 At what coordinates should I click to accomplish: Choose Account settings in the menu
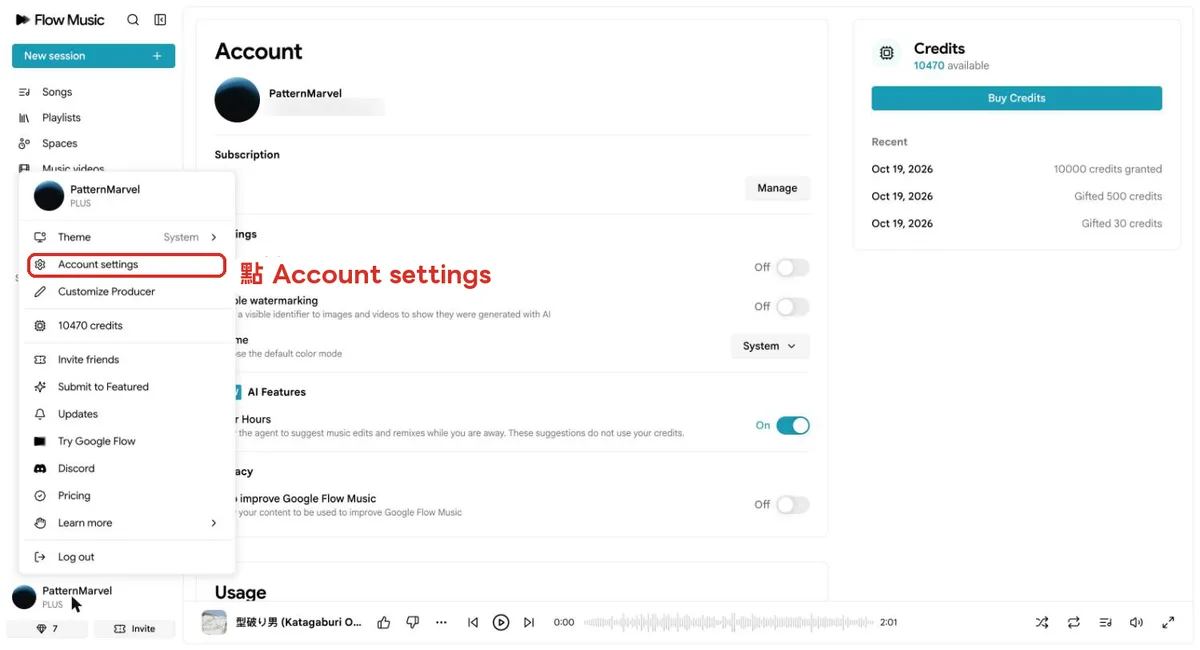(x=126, y=265)
